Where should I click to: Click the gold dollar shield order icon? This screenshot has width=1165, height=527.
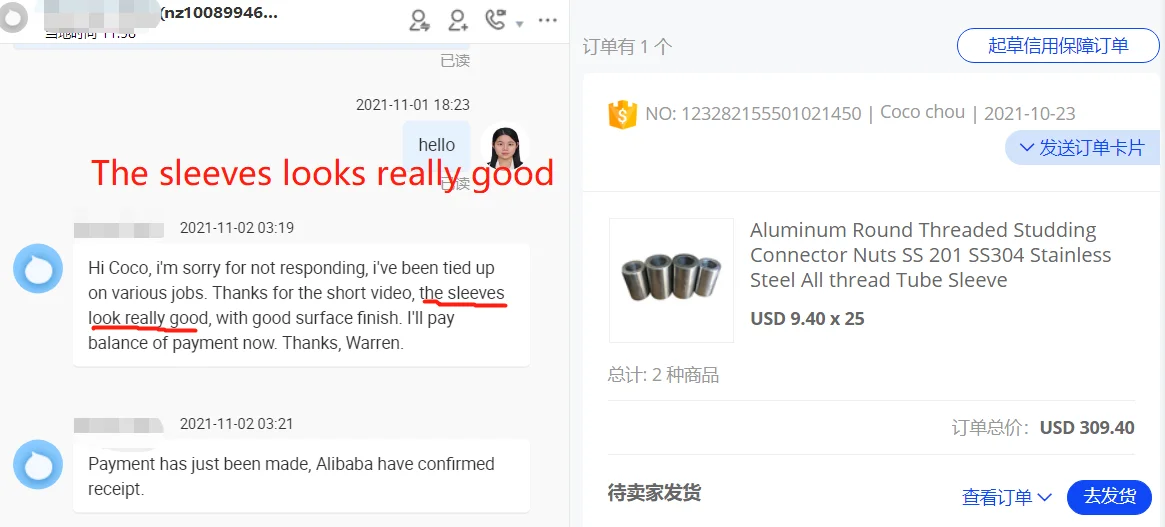click(623, 114)
